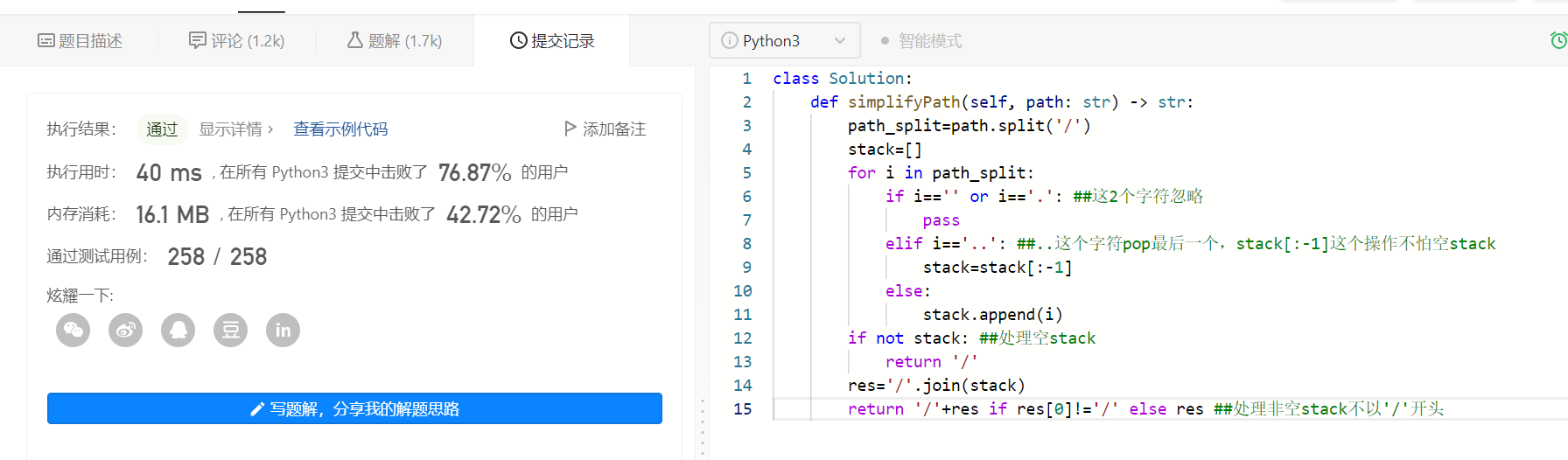The width and height of the screenshot is (1568, 460).
Task: Open the 题解 (1.7k) tab
Action: click(x=395, y=41)
